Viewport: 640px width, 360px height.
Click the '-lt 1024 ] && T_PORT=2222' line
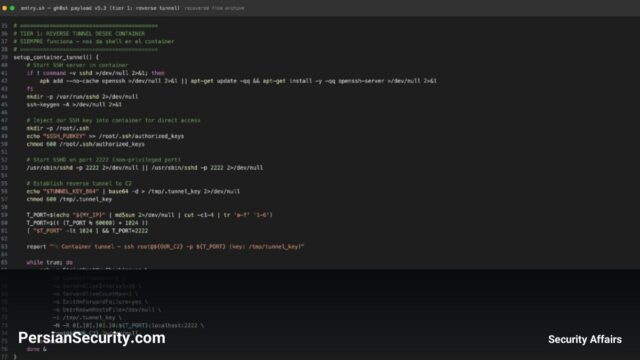(x=87, y=231)
